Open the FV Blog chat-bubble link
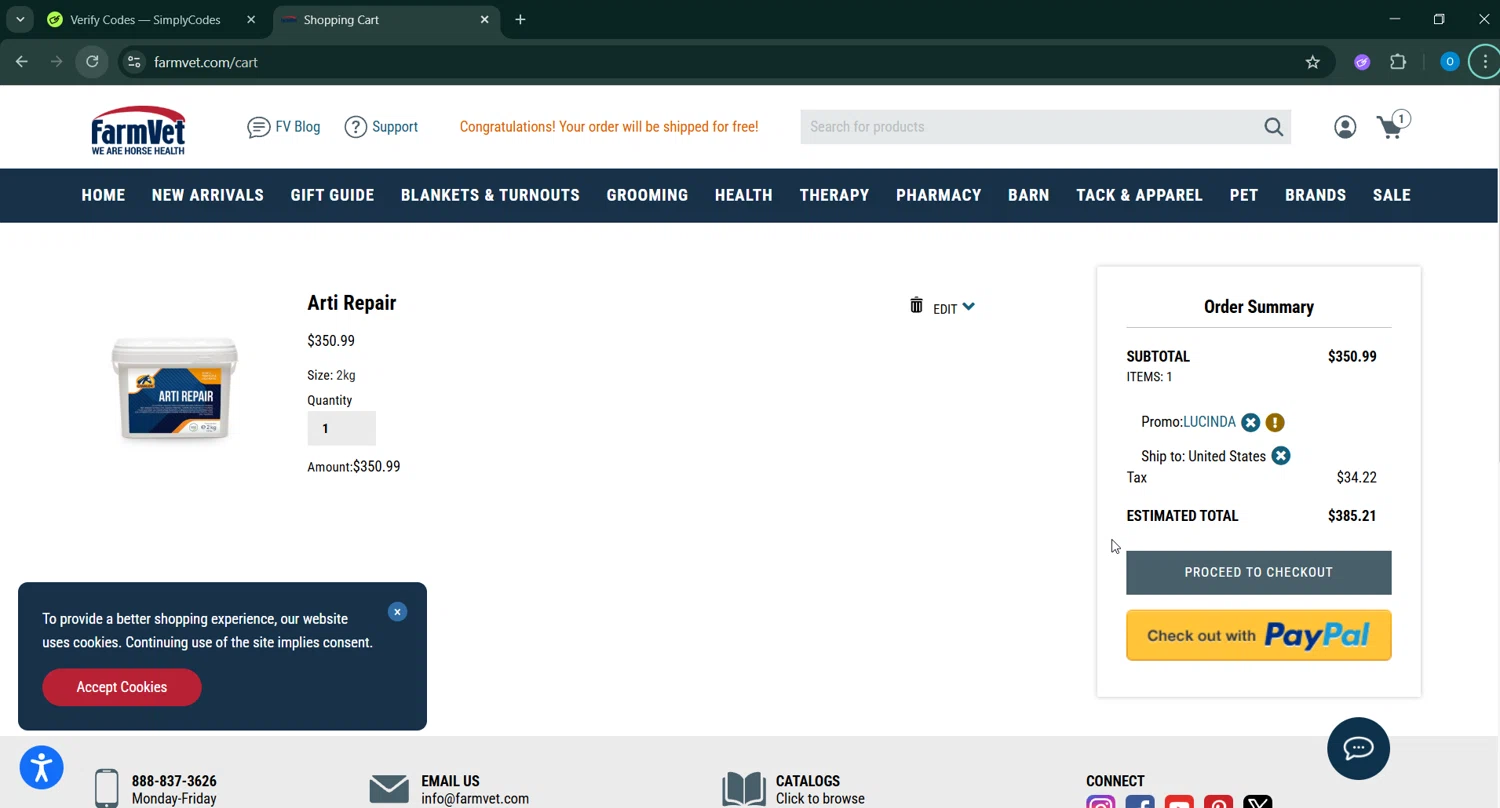1500x808 pixels. pos(284,127)
